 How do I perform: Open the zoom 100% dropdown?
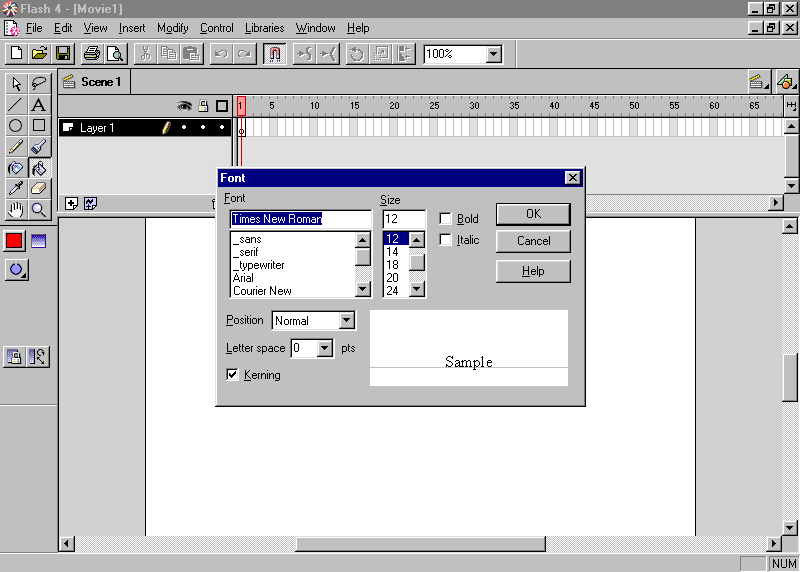[493, 54]
